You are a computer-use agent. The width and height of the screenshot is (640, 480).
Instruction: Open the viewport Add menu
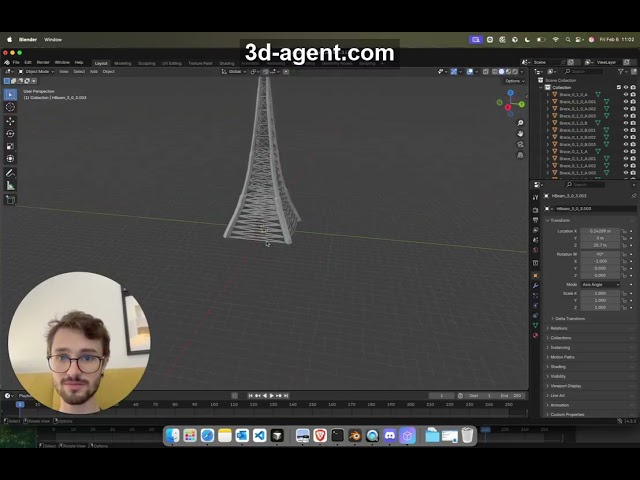pyautogui.click(x=93, y=71)
